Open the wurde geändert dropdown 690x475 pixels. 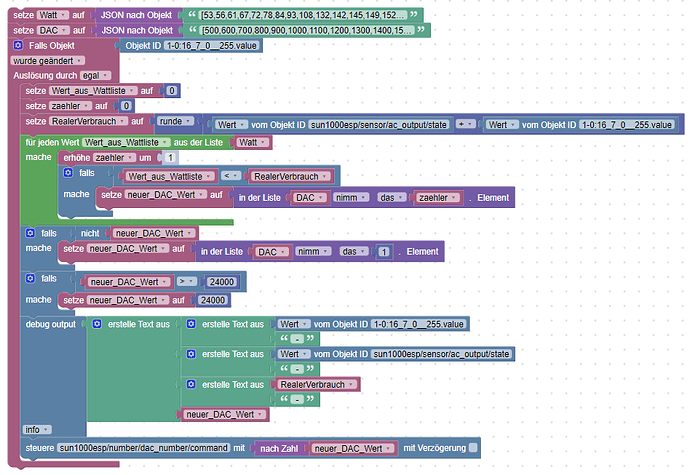pyautogui.click(x=48, y=61)
